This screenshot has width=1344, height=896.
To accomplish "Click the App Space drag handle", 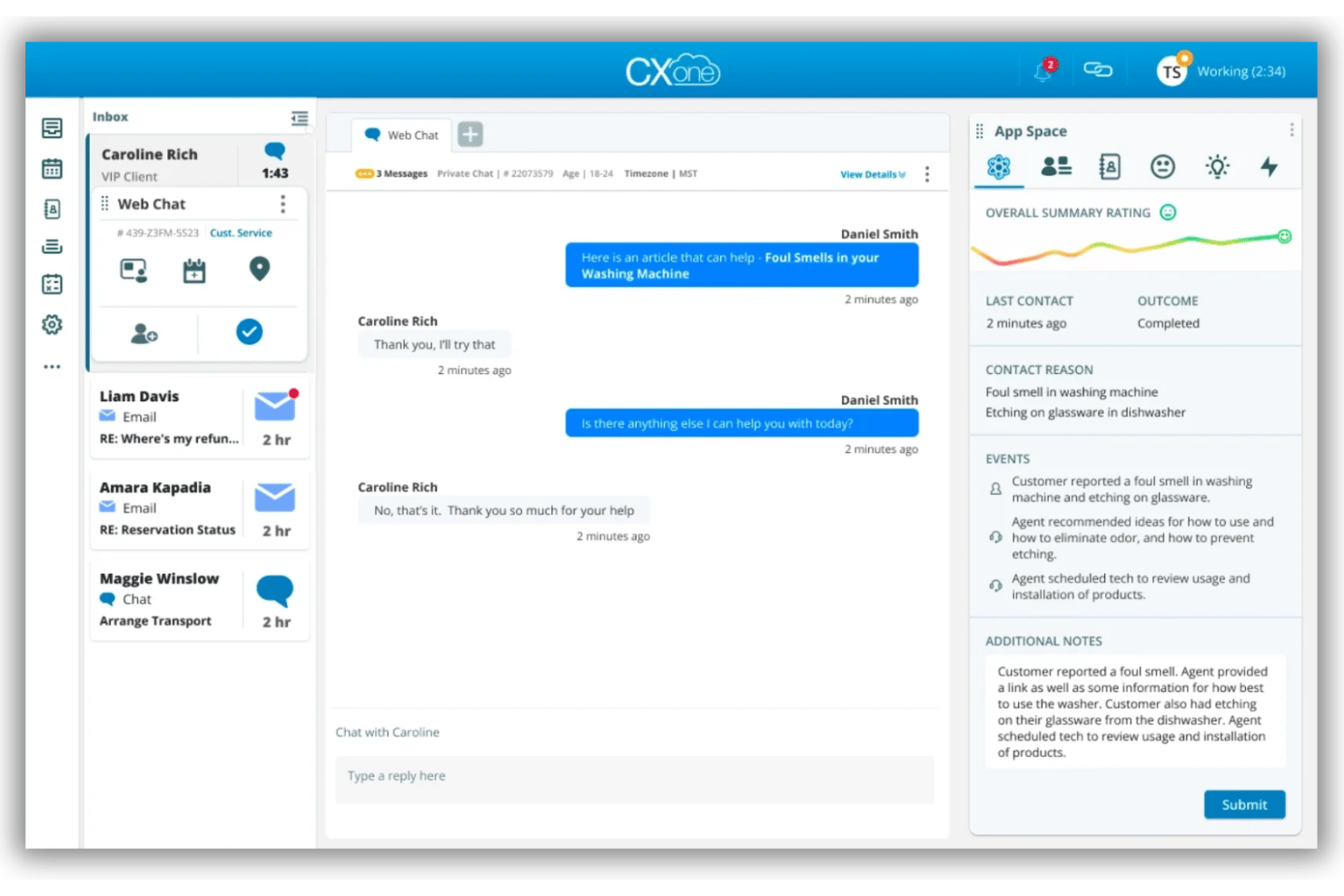I will tap(980, 132).
